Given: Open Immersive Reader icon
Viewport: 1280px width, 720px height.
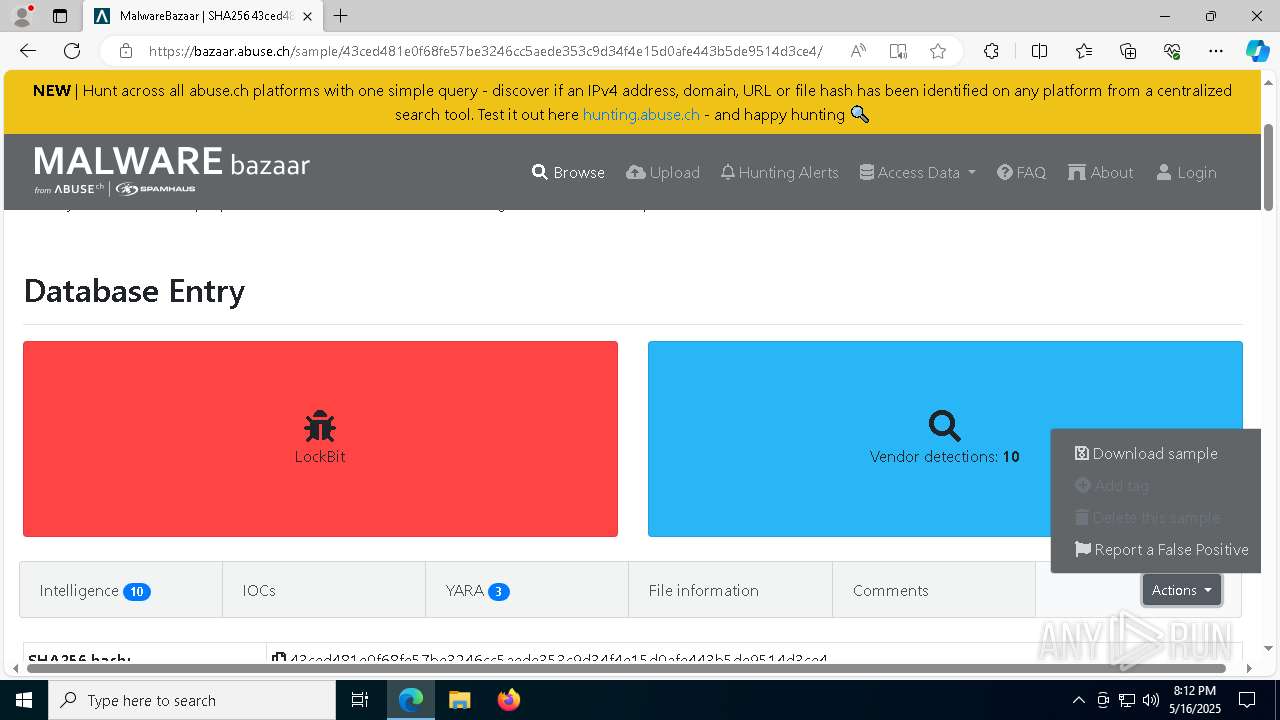Looking at the screenshot, I should (898, 51).
